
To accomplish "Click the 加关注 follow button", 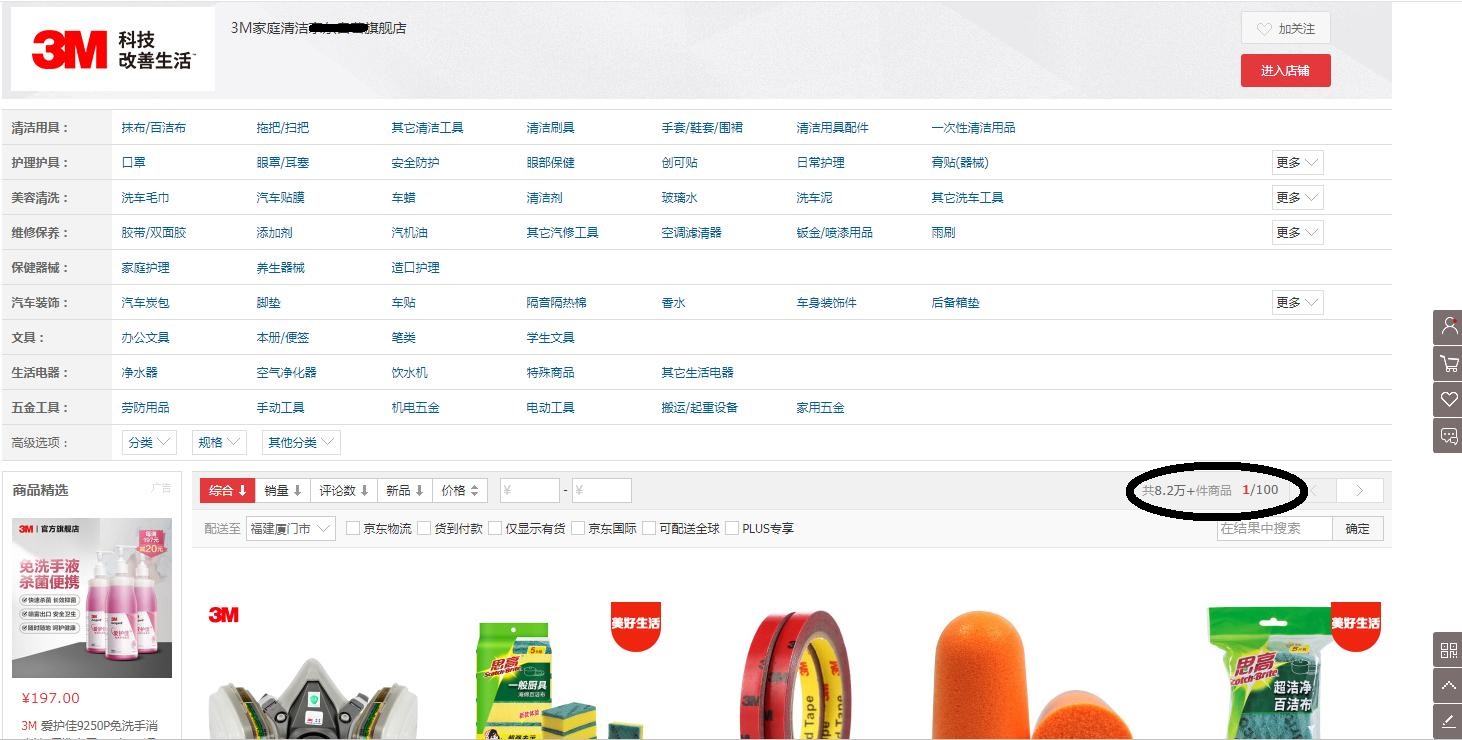I will (x=1285, y=27).
